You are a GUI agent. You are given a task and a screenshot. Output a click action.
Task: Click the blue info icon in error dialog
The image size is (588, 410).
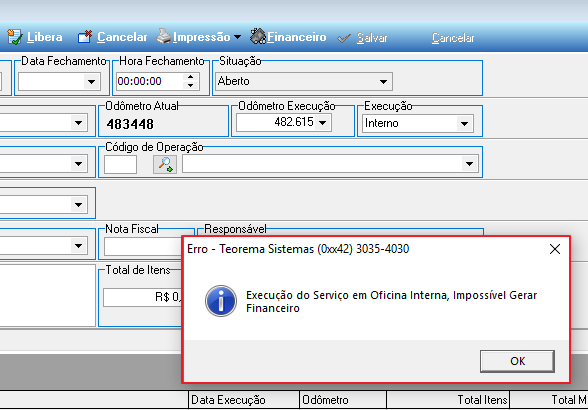click(221, 301)
